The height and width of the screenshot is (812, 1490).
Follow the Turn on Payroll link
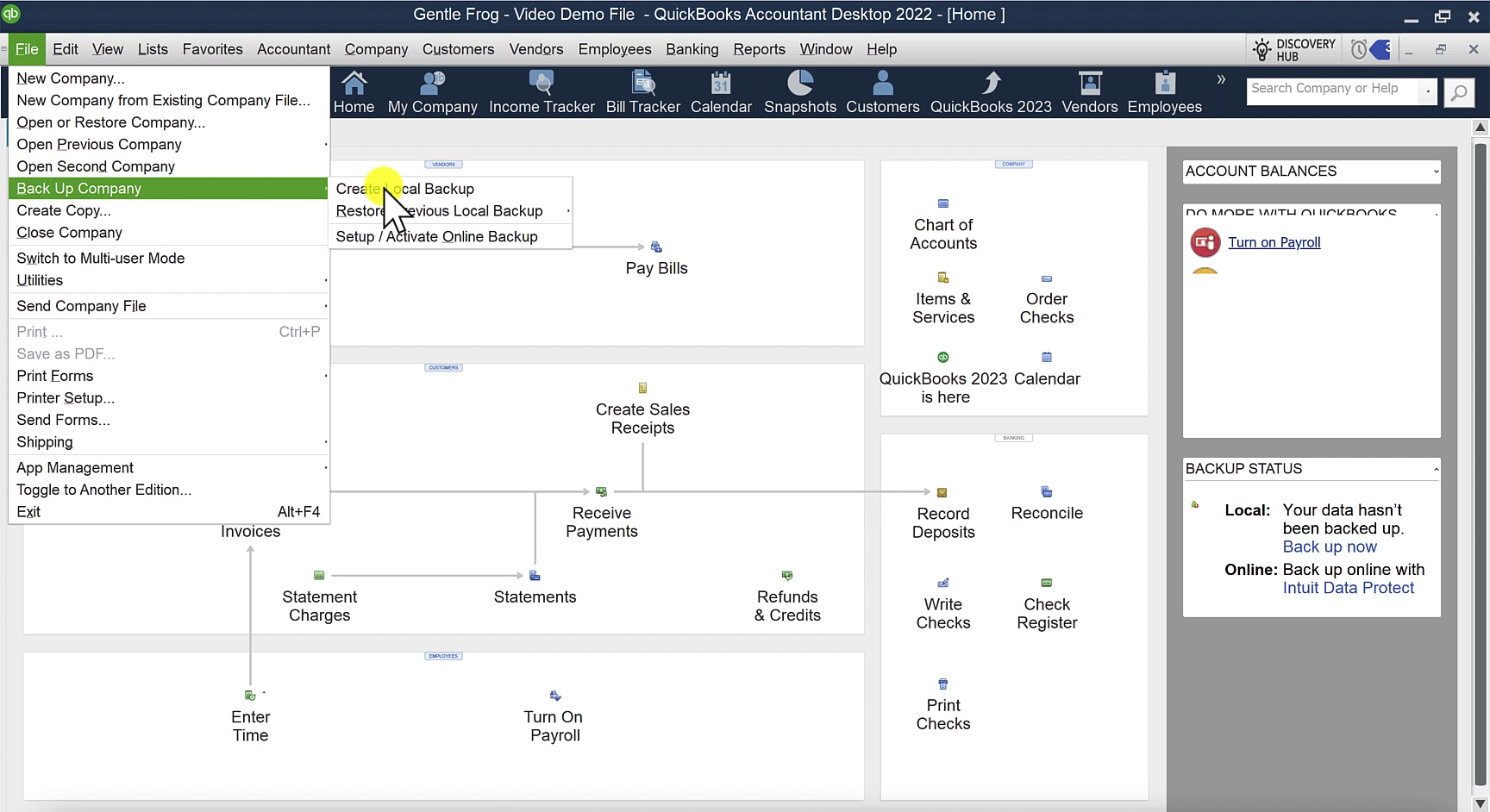(1274, 242)
